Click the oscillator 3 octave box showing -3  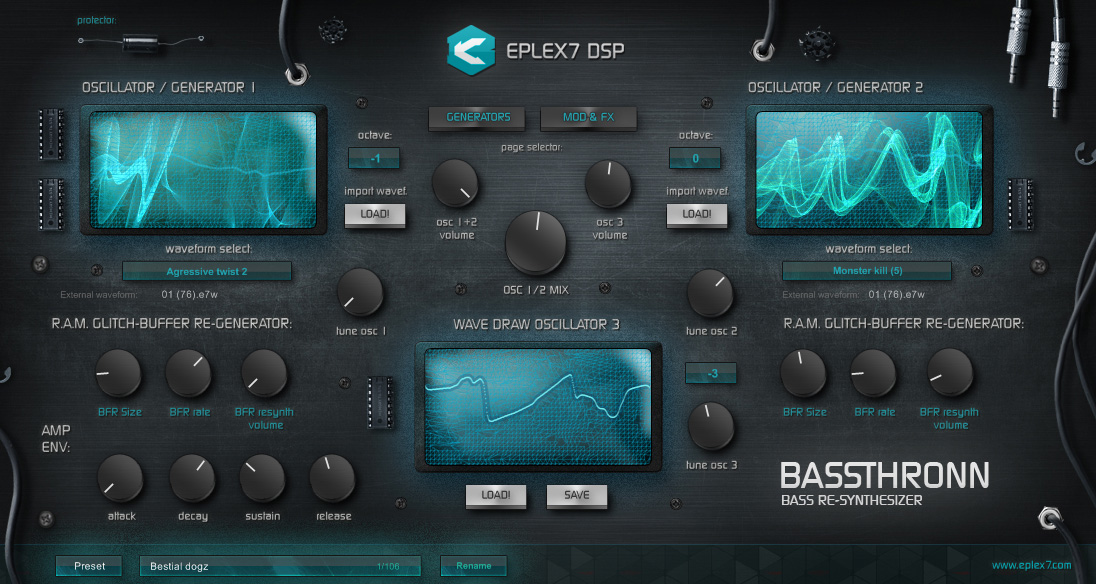tap(711, 374)
